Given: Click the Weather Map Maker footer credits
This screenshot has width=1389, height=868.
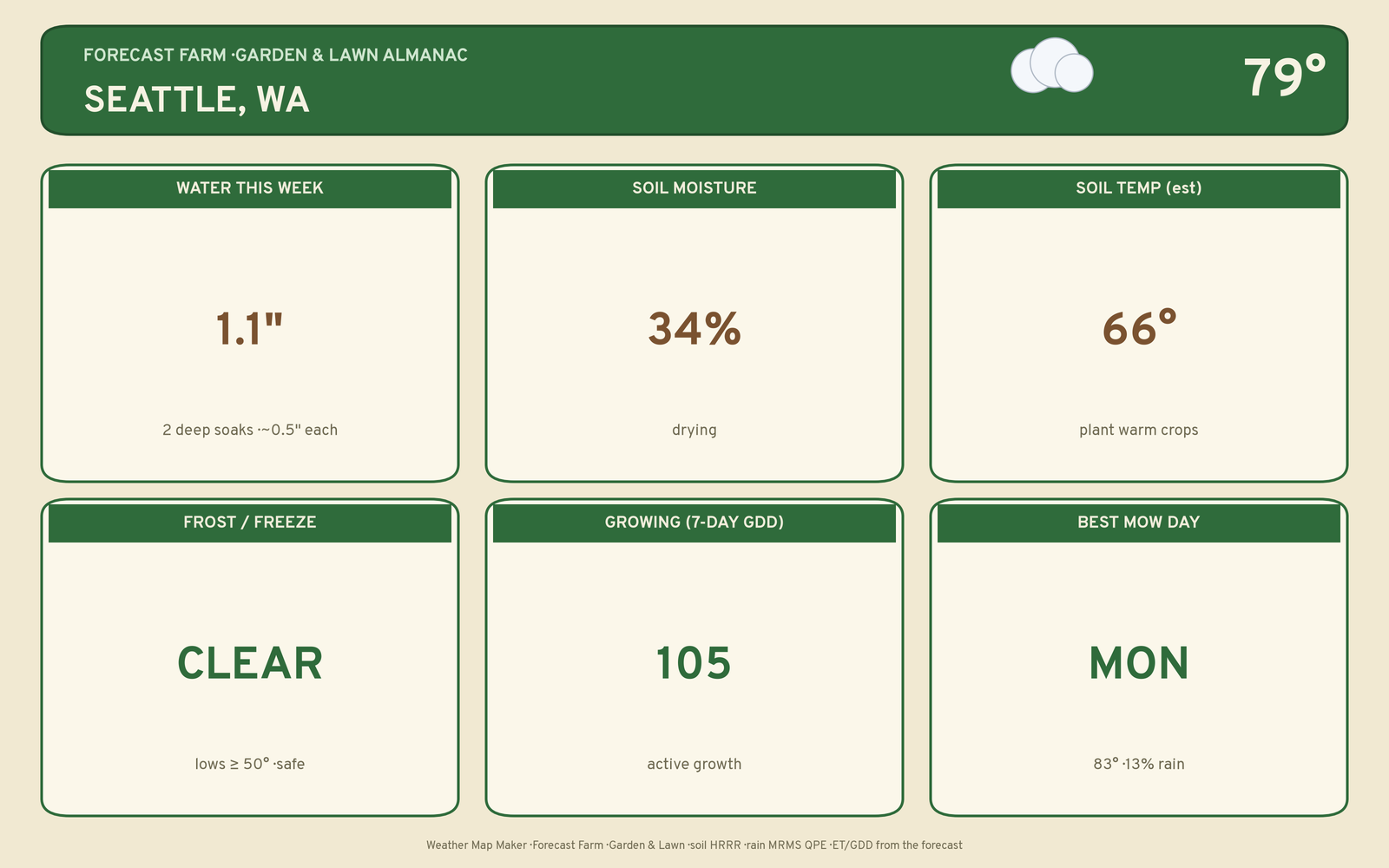Looking at the screenshot, I should (x=694, y=845).
